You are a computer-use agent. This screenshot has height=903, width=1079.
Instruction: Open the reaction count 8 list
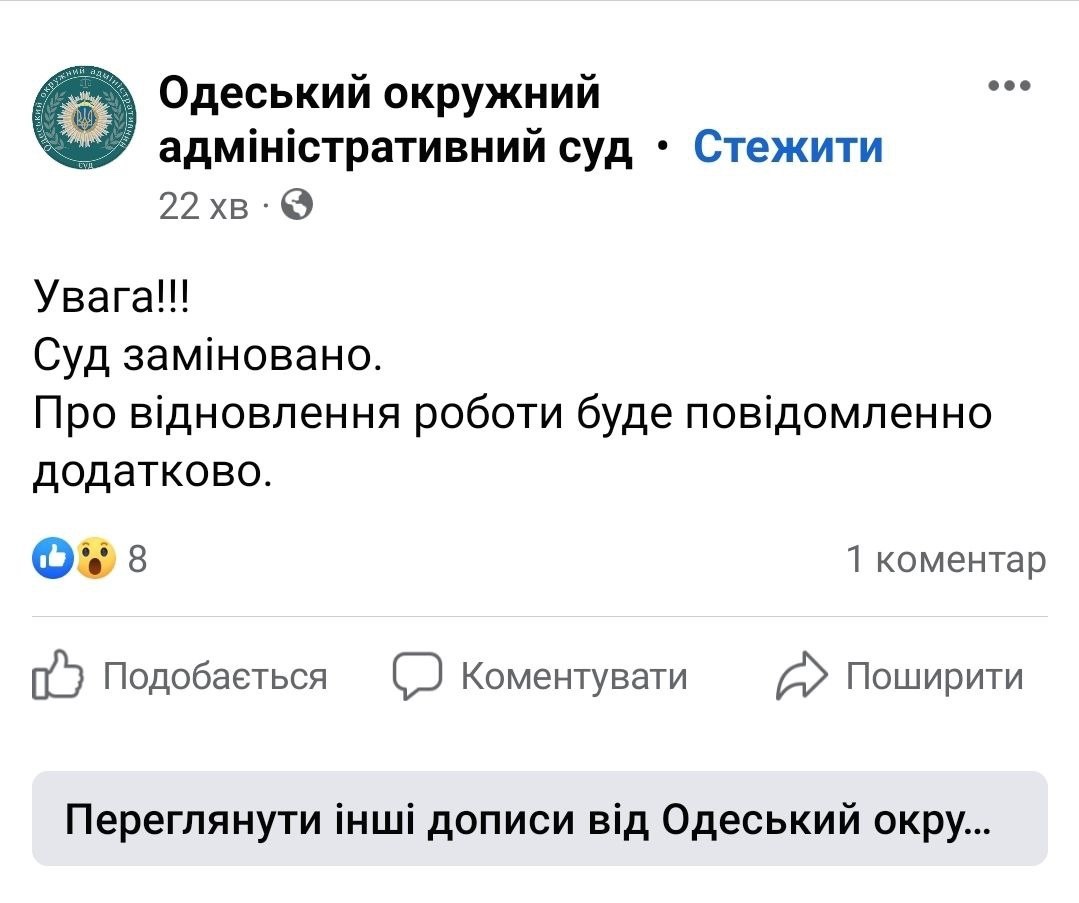[x=138, y=558]
